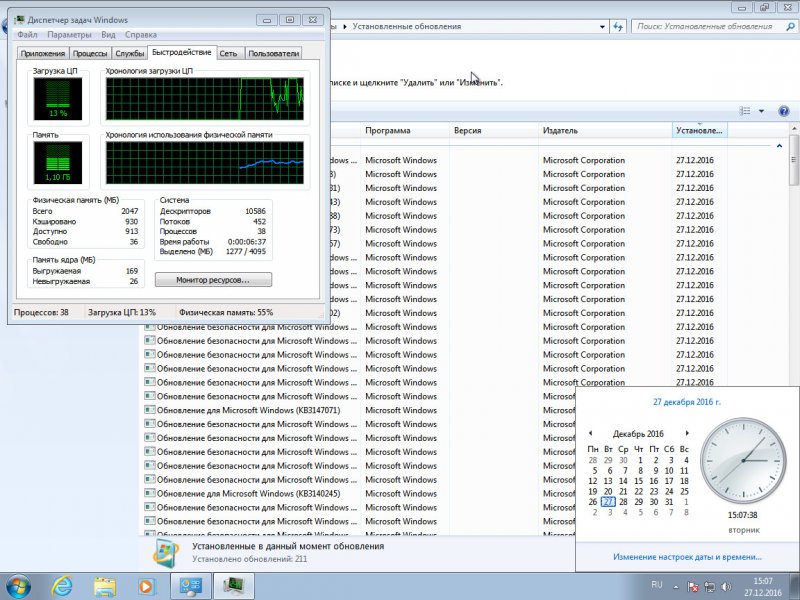Screen dimensions: 800x600
Task: Click the Декабрь 2016 calendar header
Action: coord(638,434)
